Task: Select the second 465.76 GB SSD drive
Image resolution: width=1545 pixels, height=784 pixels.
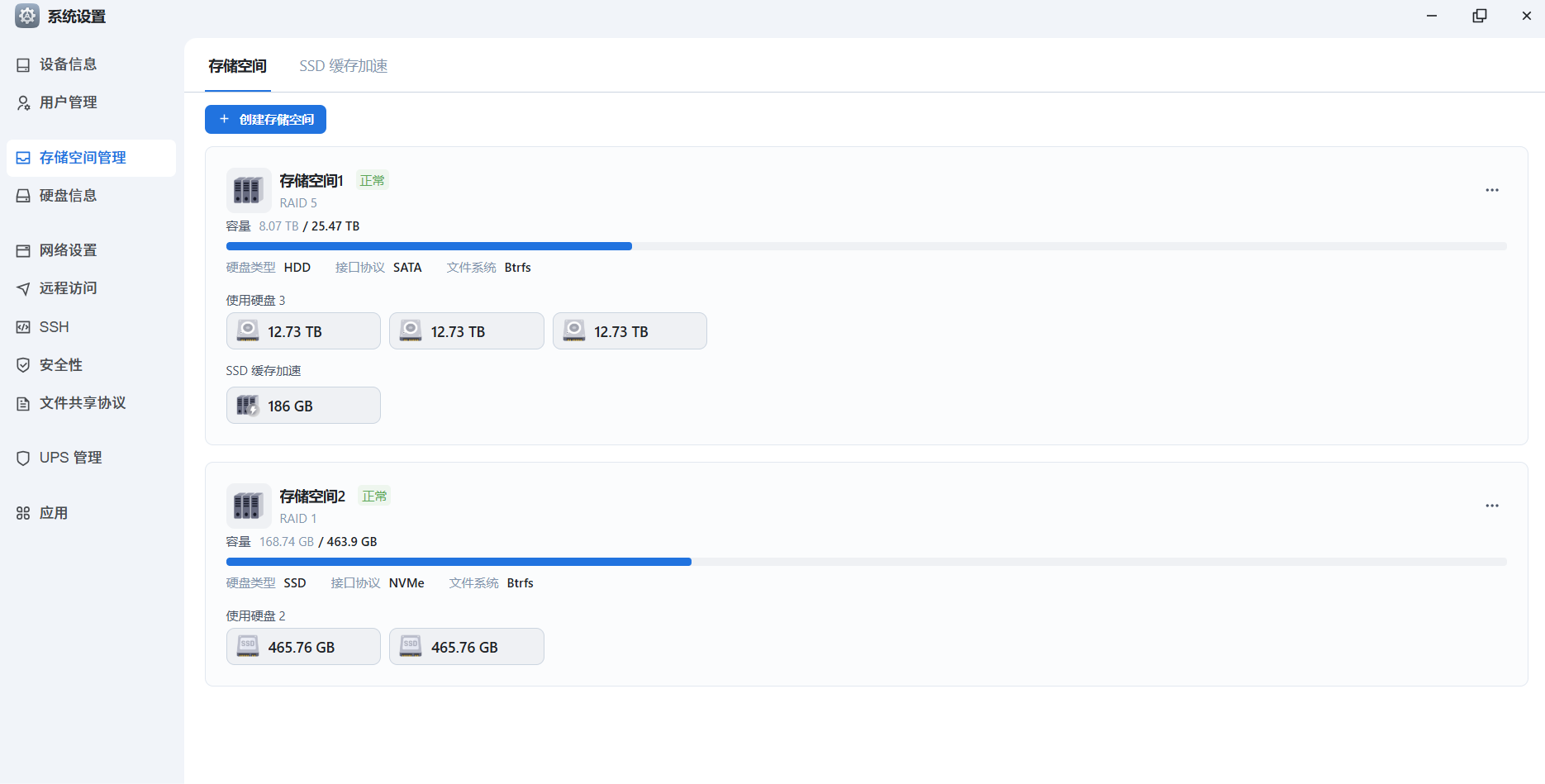Action: 466,647
